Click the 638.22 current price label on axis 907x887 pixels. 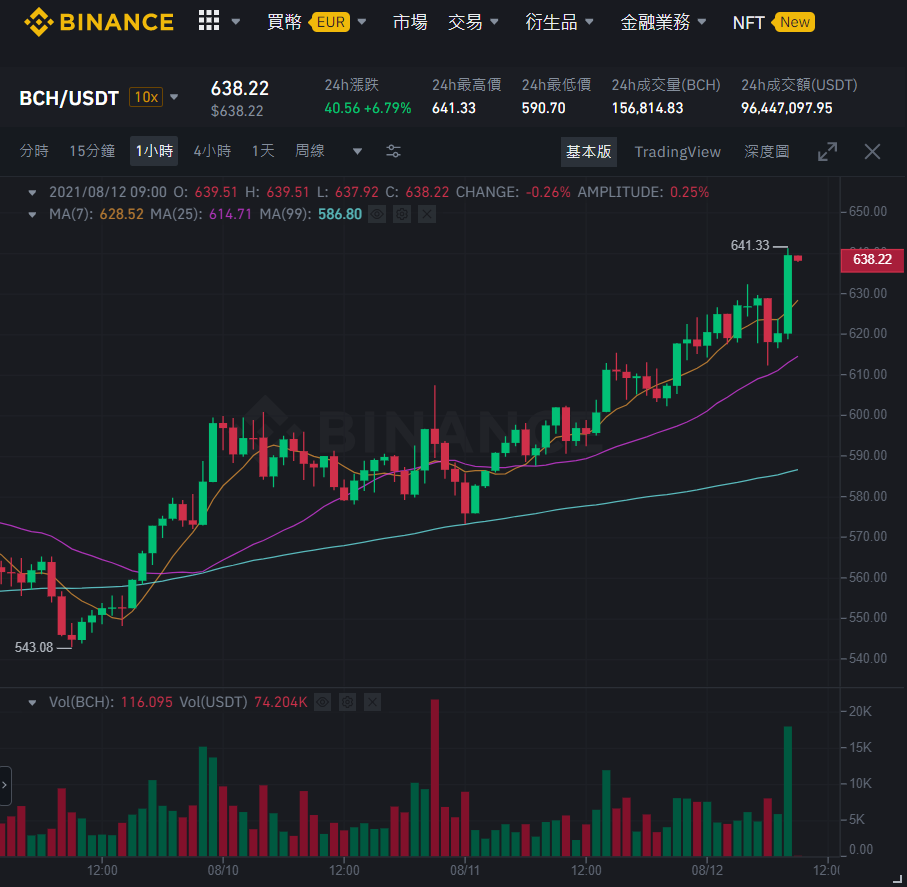point(872,259)
